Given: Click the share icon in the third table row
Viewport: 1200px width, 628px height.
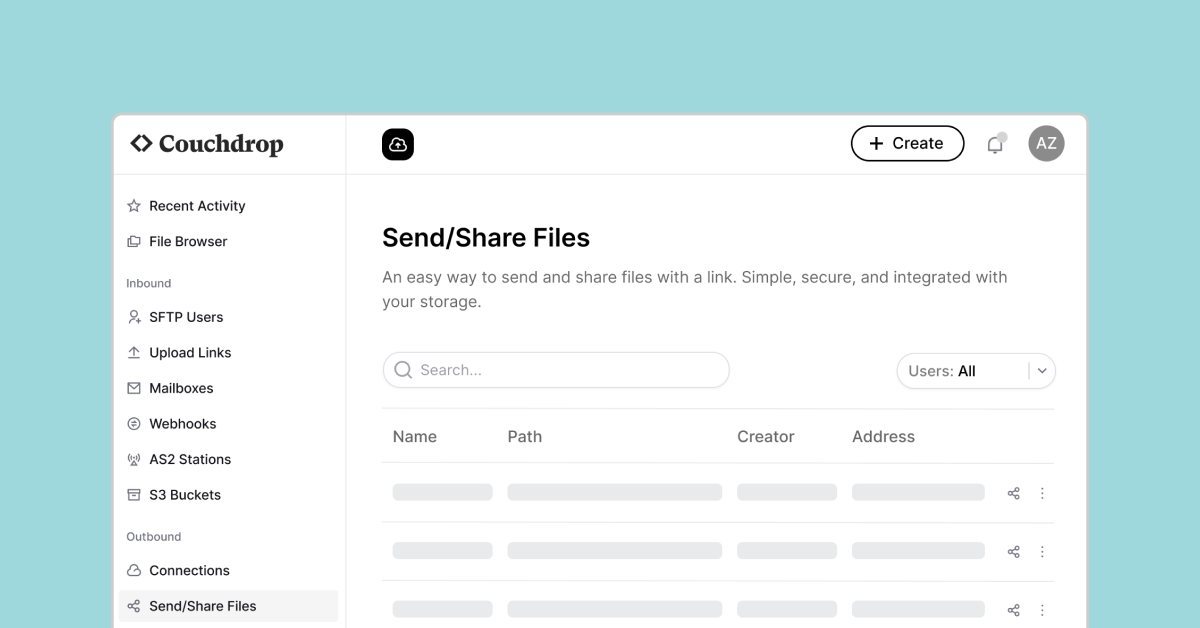Looking at the screenshot, I should pyautogui.click(x=1013, y=610).
